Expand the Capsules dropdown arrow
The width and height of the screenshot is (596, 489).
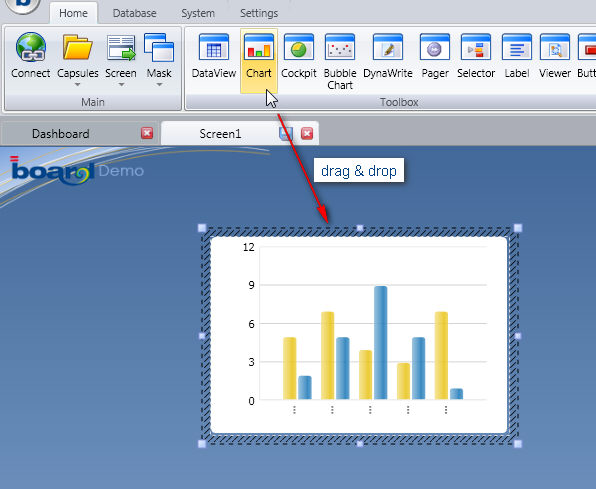78,84
